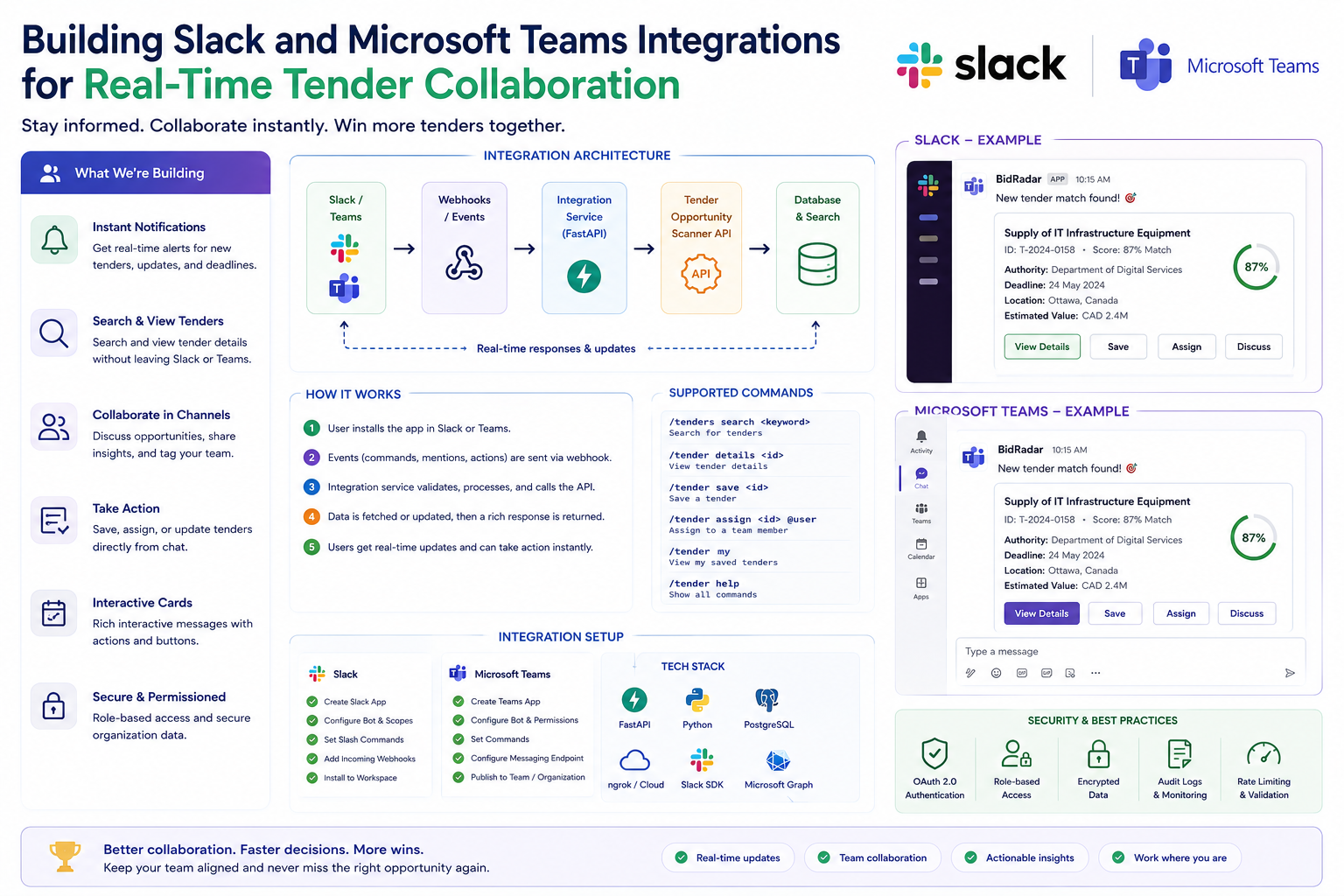Toggle the Configure Bot & Permissions checkmark

coord(458,720)
